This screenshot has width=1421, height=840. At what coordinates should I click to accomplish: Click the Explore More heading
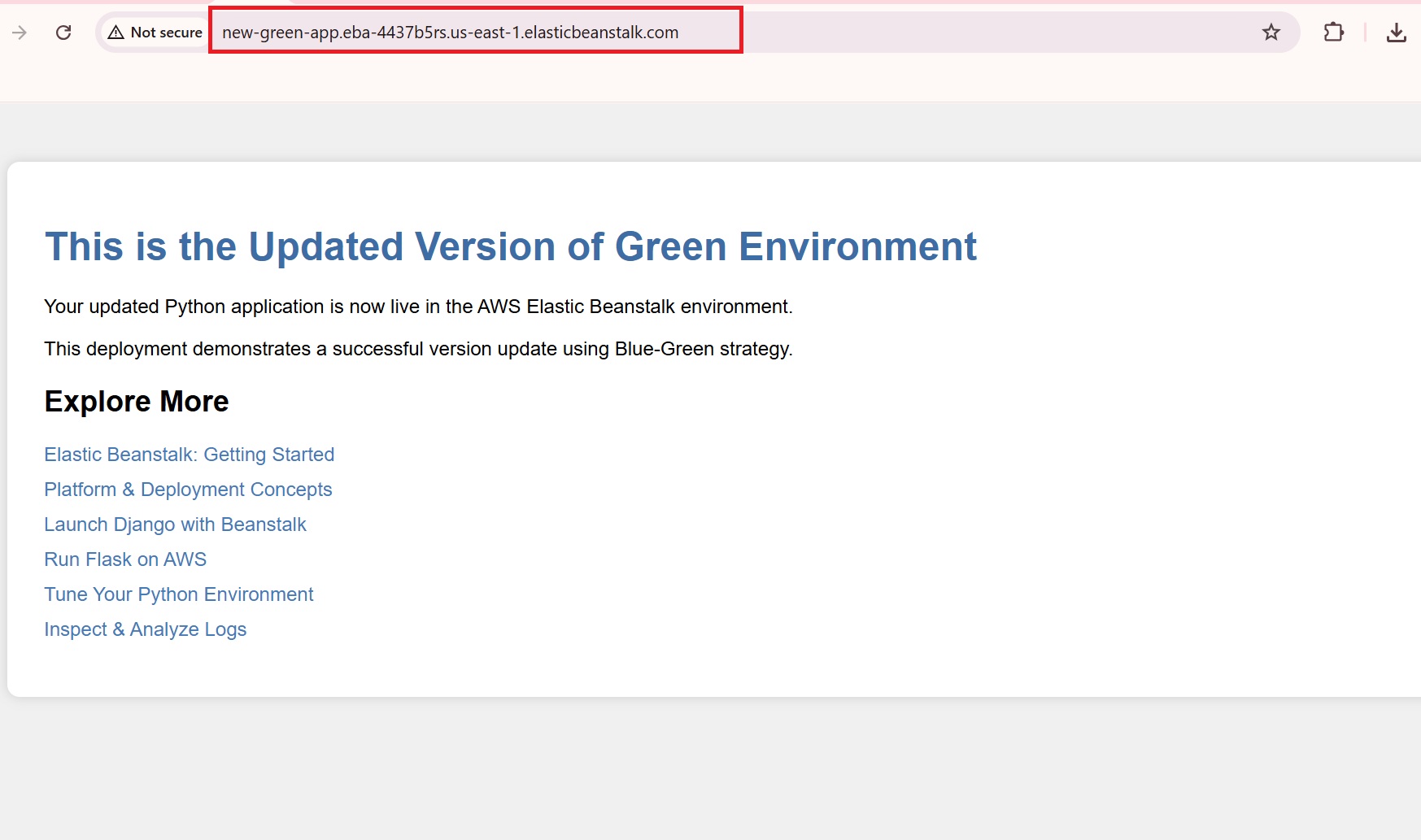coord(137,402)
